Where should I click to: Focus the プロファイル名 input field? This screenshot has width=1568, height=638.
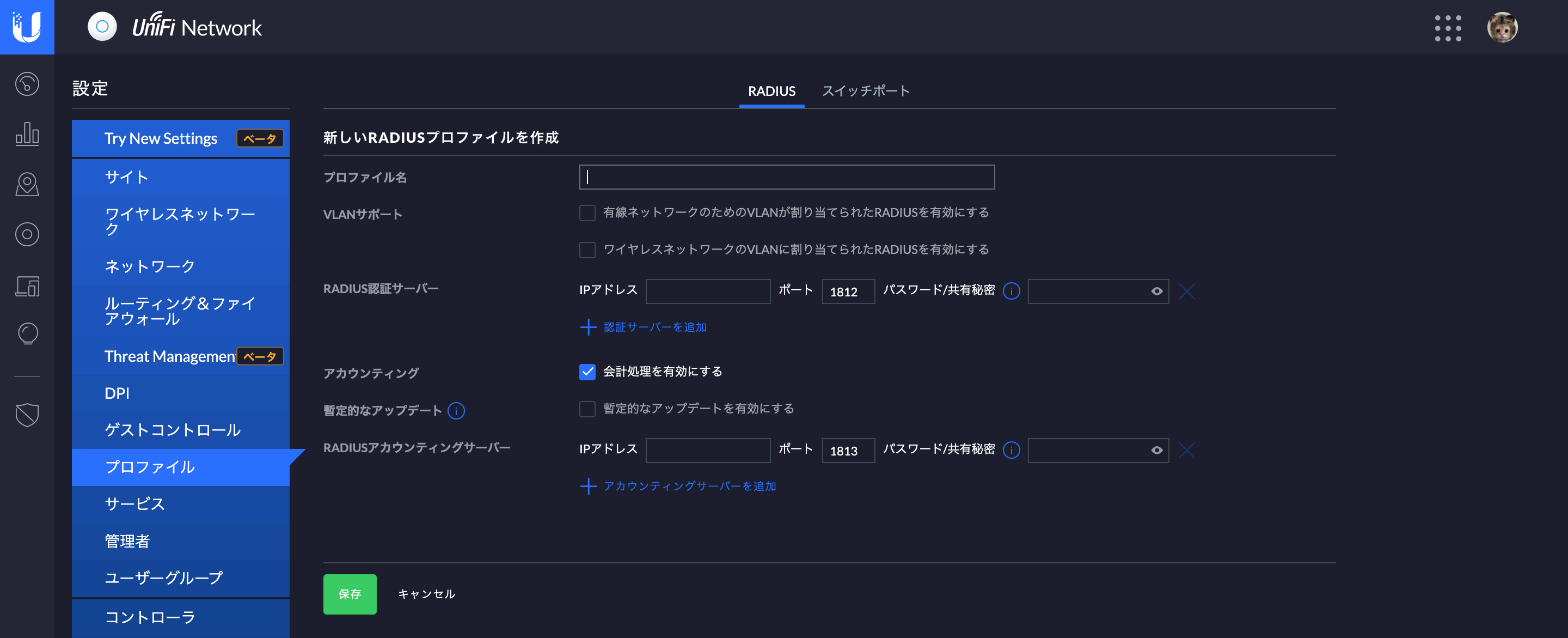point(786,177)
